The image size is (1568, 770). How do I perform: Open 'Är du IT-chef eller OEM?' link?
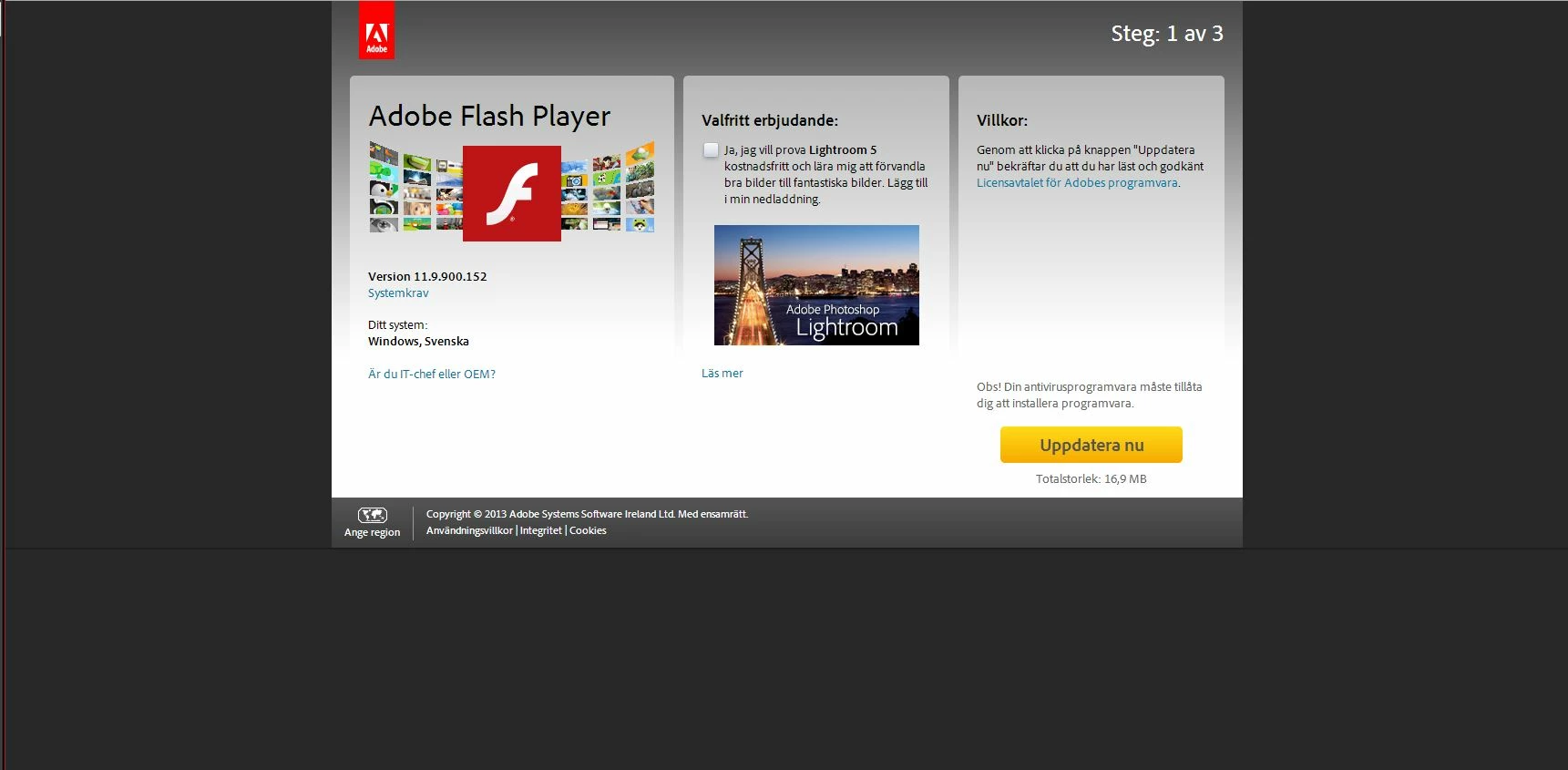(432, 375)
